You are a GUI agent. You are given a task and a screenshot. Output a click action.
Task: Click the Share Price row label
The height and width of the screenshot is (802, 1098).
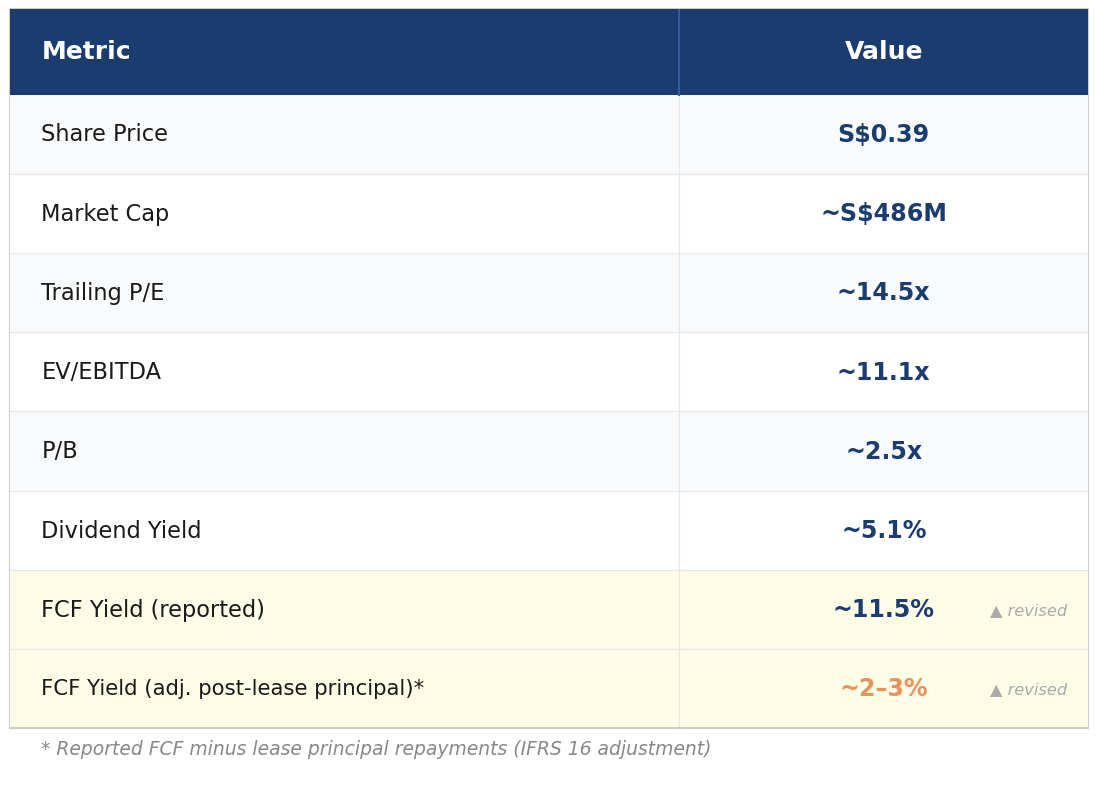pyautogui.click(x=104, y=133)
